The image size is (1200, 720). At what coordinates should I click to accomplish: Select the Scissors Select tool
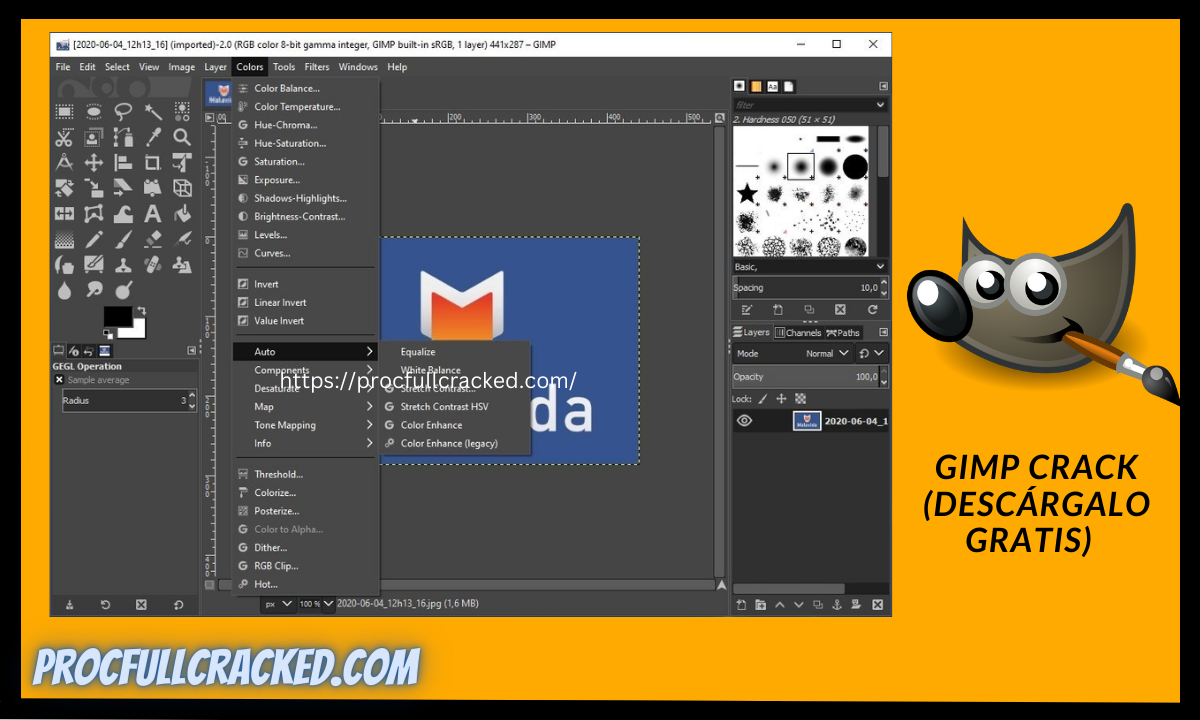pos(64,137)
